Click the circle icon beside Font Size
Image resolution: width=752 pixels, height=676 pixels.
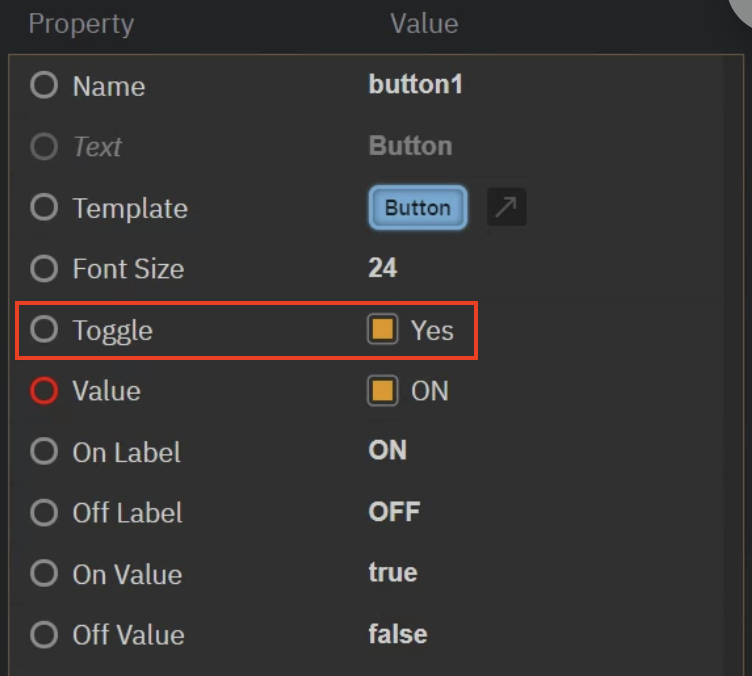click(44, 268)
